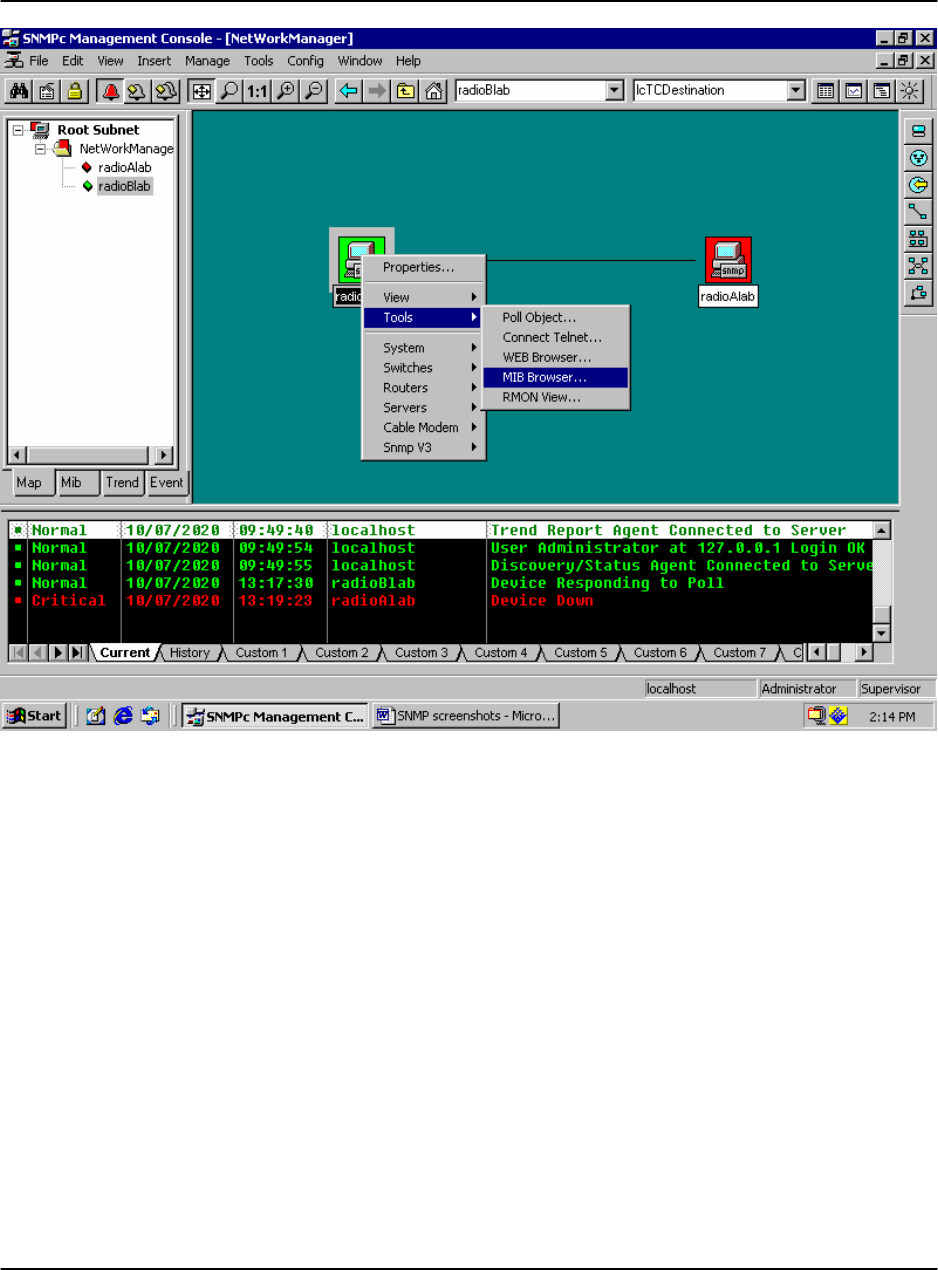Click the zoom out magnifier minus icon
938x1270 pixels.
pos(313,90)
